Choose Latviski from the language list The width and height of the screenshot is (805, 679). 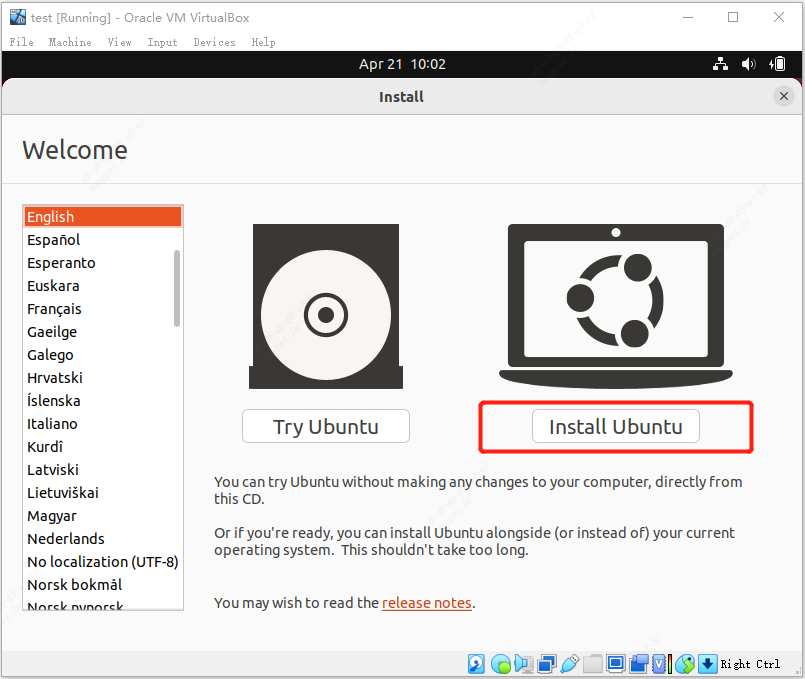(x=103, y=470)
